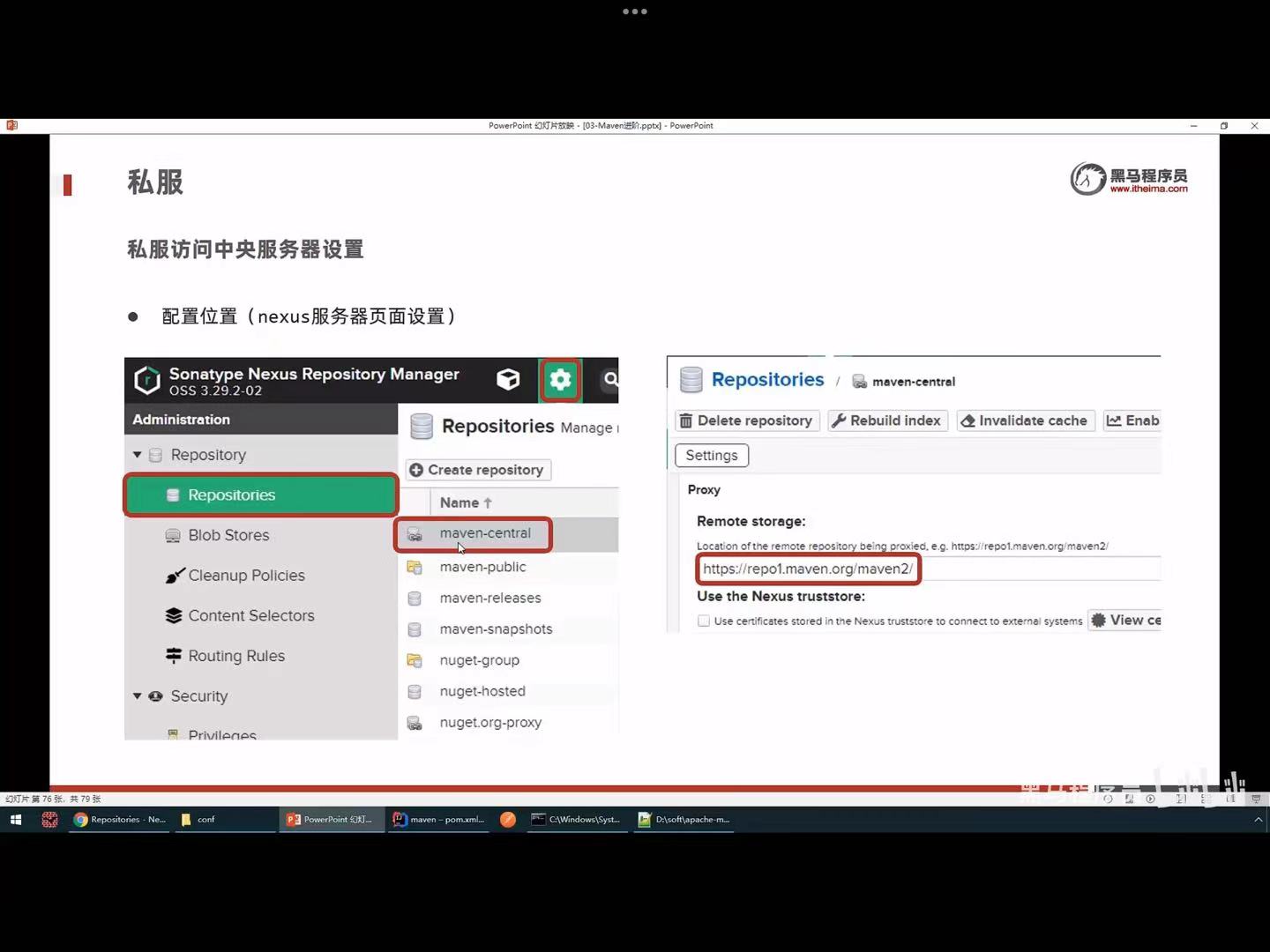
Task: Click the Repository folder database icon
Action: 156,455
